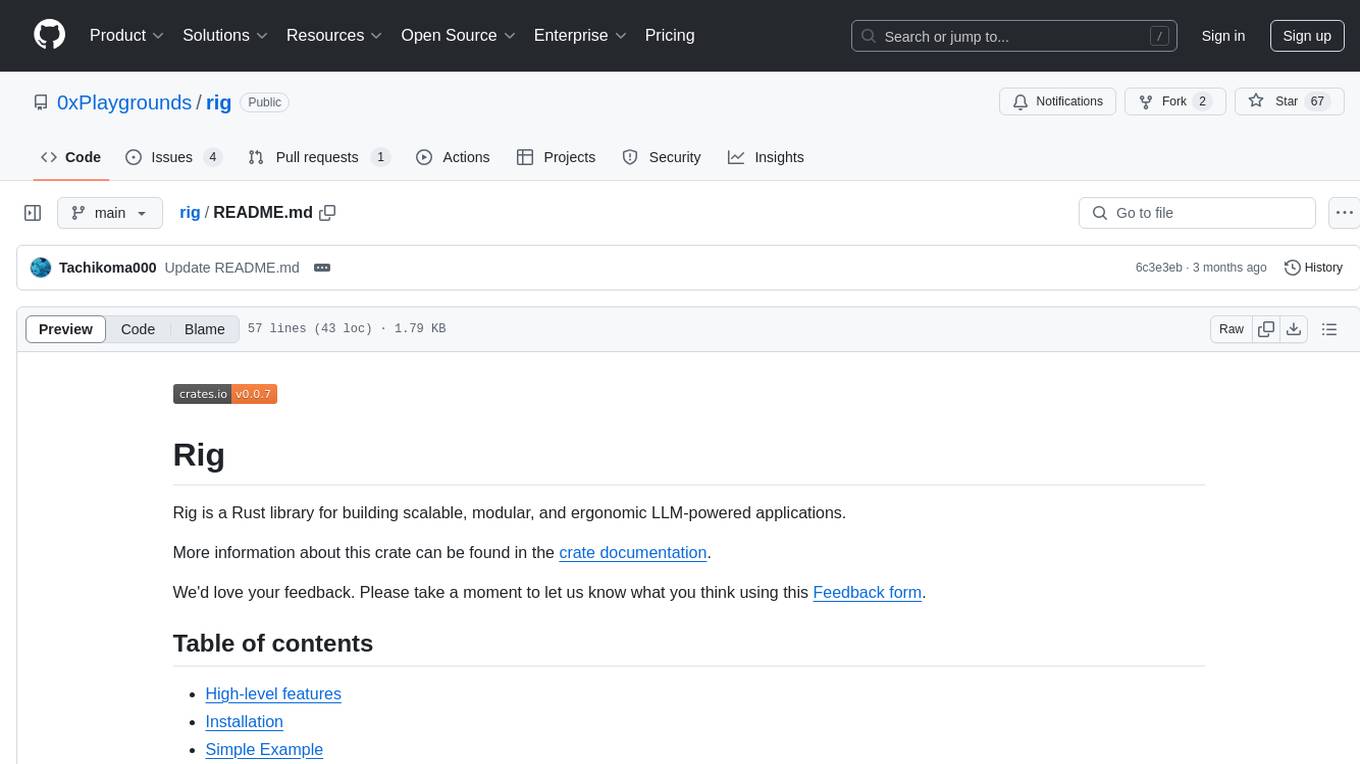This screenshot has height=764, width=1360.
Task: Open the Feedback form link
Action: [867, 592]
